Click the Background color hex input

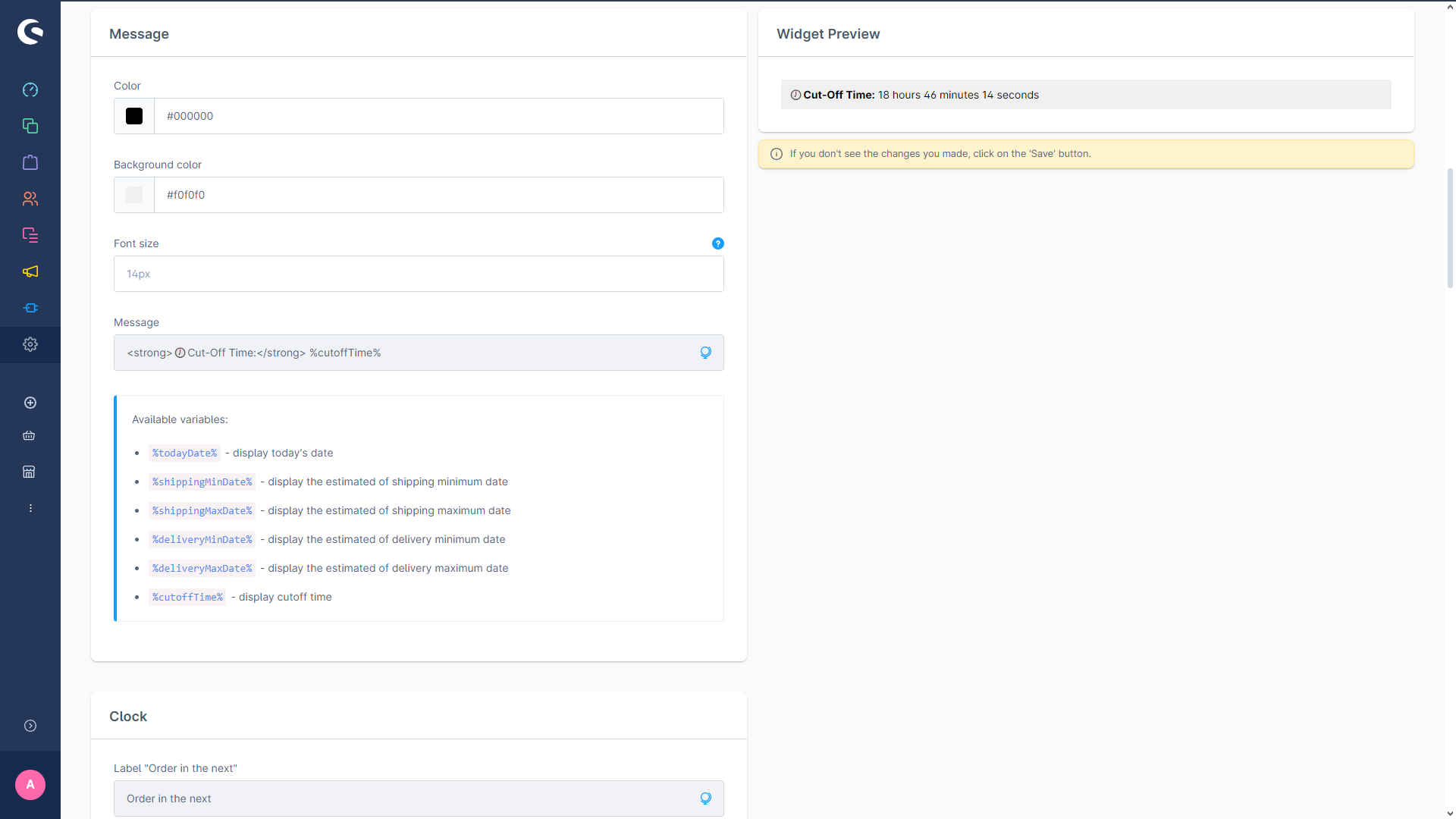[439, 195]
